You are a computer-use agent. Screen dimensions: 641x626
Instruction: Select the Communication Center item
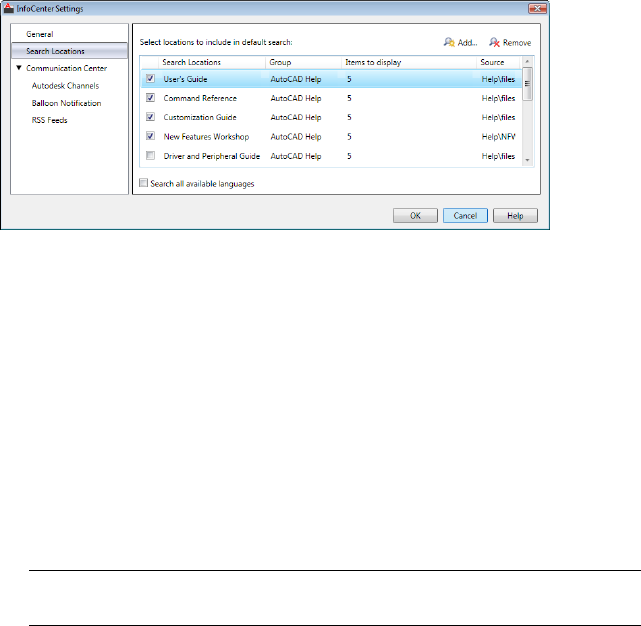67,68
